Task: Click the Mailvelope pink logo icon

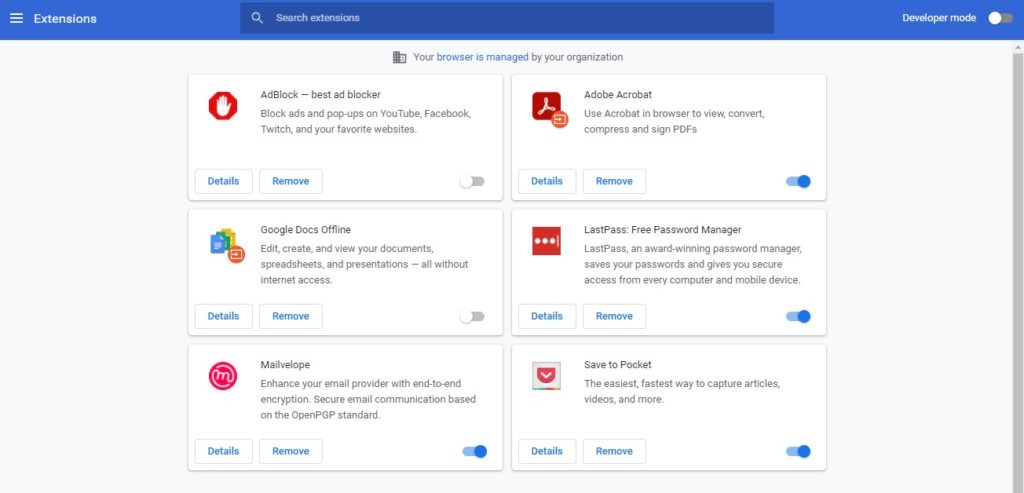Action: pyautogui.click(x=223, y=376)
